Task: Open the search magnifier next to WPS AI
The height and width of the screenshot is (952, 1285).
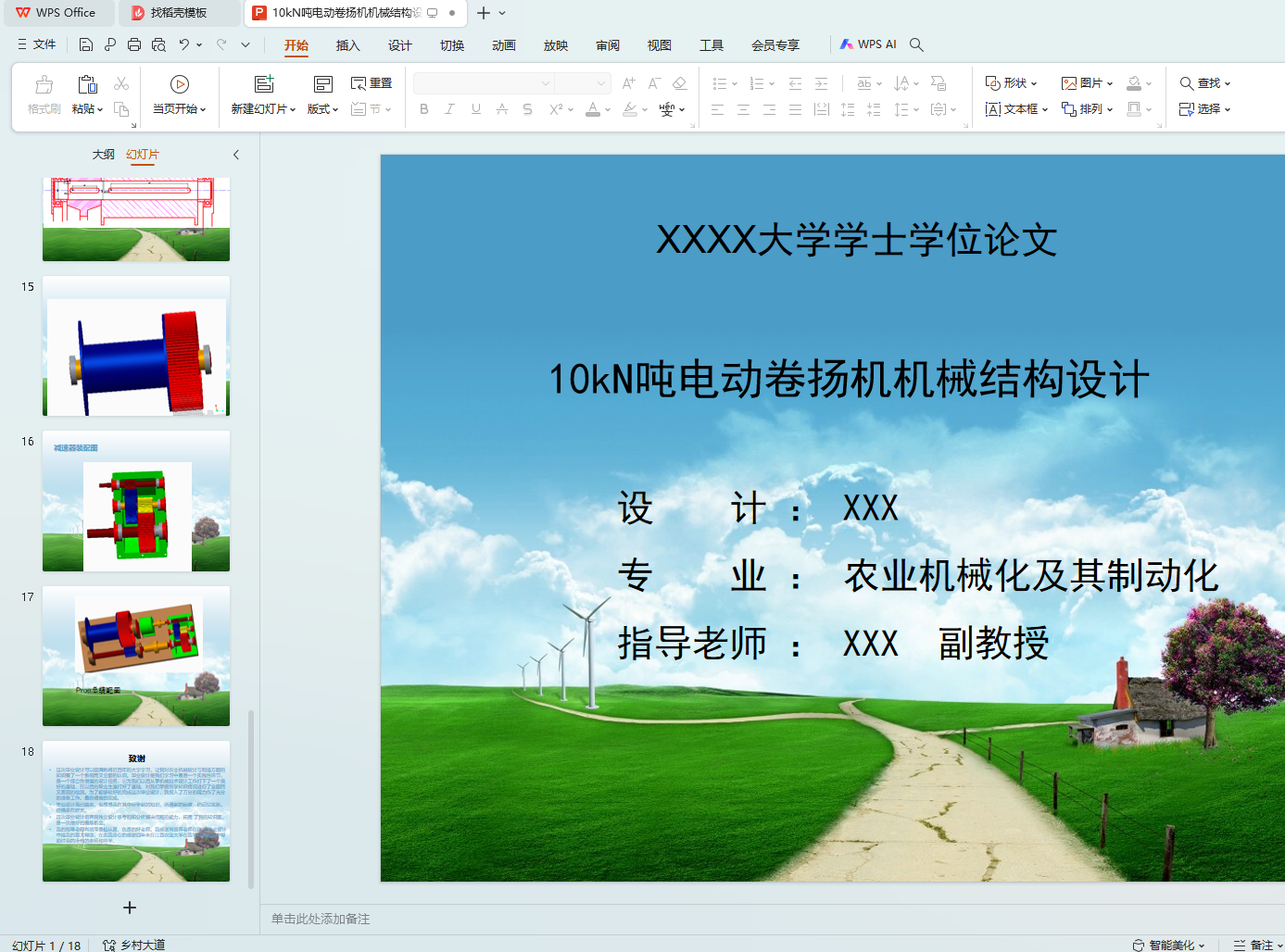Action: tap(916, 44)
